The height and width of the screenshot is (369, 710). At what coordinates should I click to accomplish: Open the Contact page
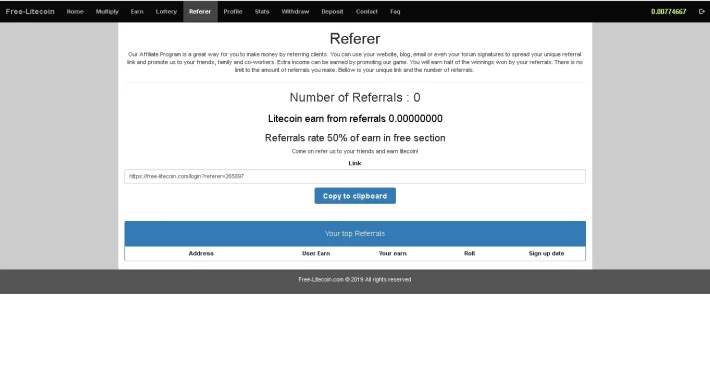pos(367,12)
